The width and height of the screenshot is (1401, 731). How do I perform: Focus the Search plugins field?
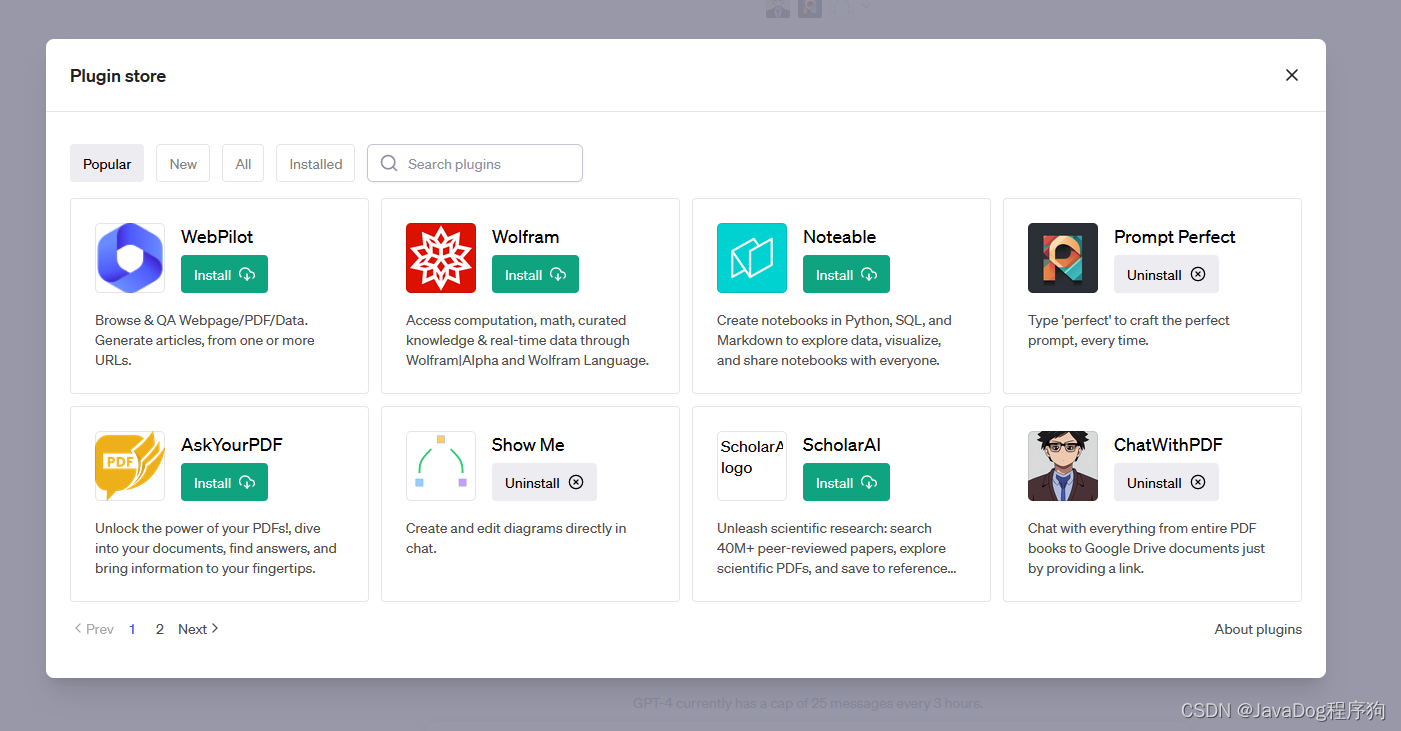click(475, 163)
